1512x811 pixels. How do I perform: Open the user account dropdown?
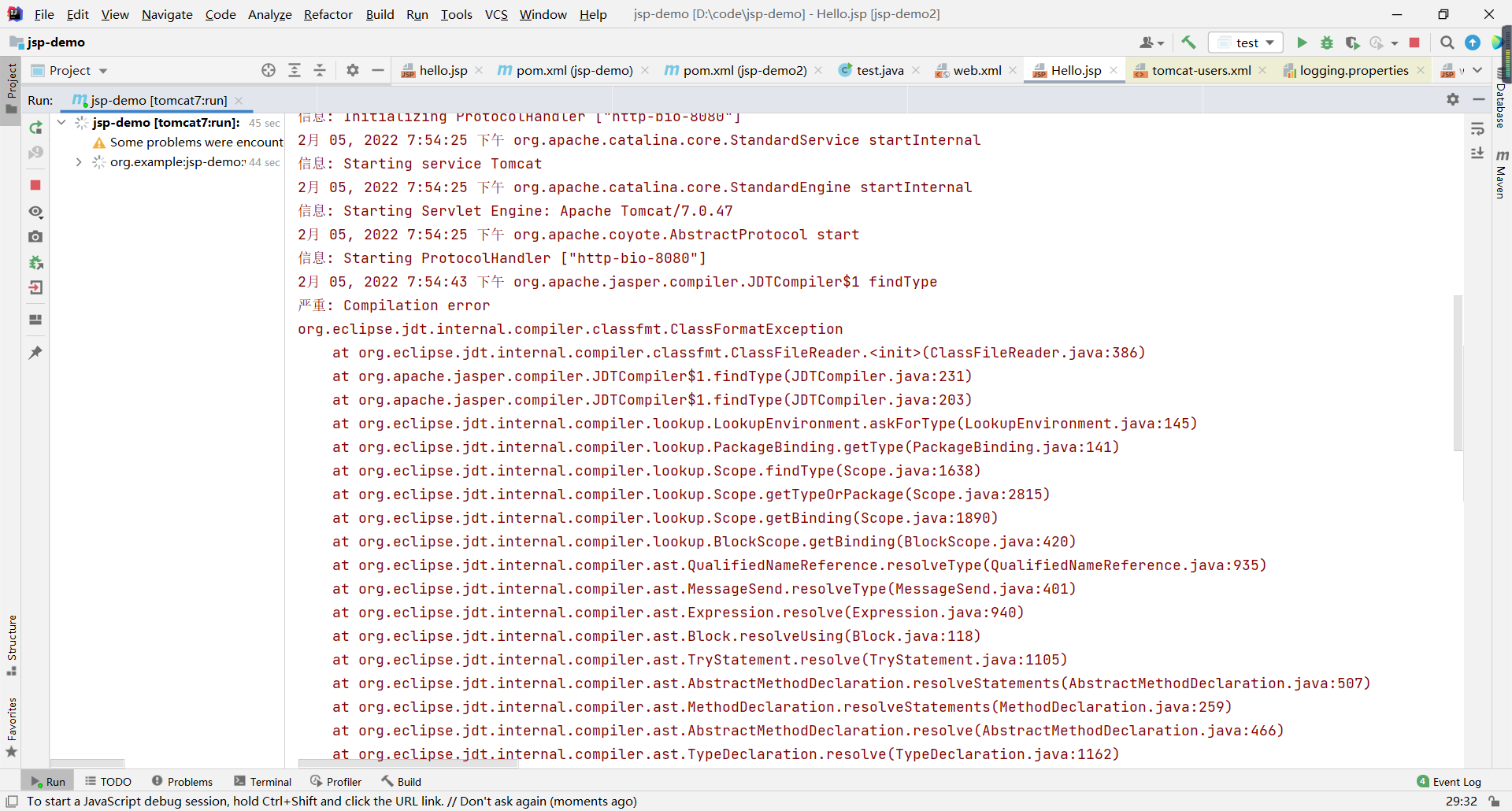pyautogui.click(x=1151, y=43)
